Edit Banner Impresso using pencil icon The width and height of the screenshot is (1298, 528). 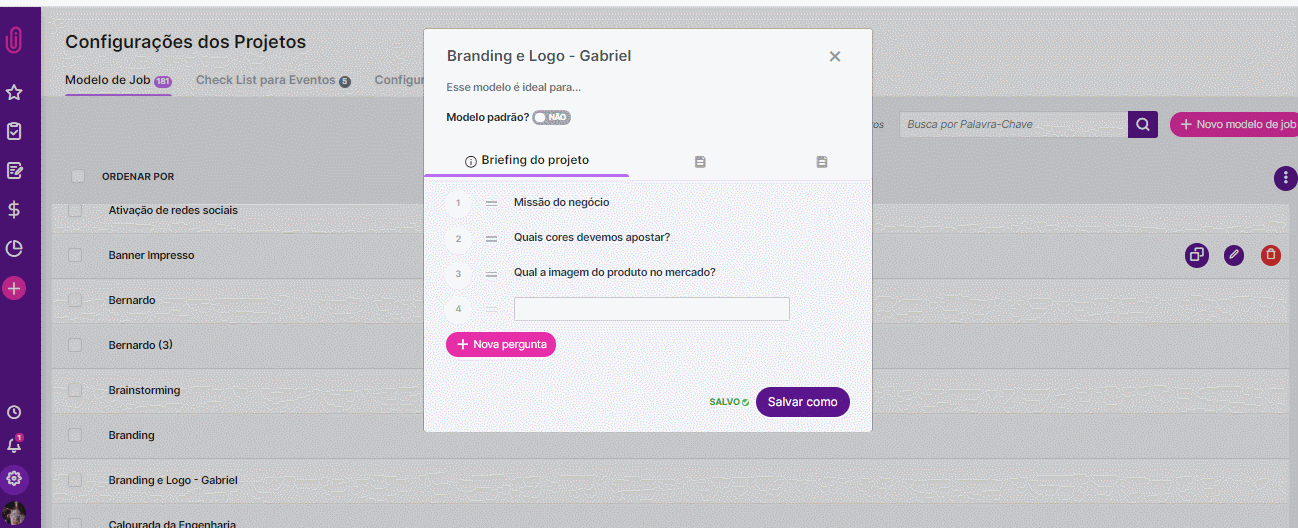pos(1234,255)
